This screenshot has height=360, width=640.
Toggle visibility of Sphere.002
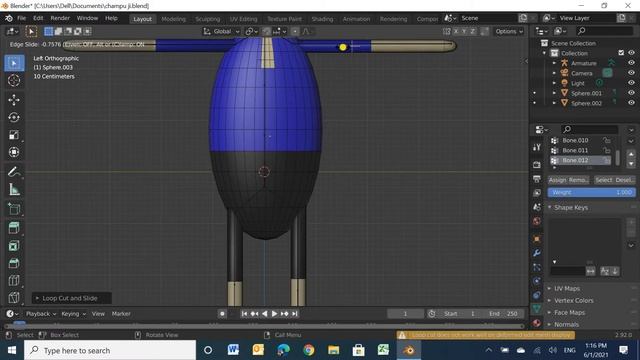click(631, 103)
